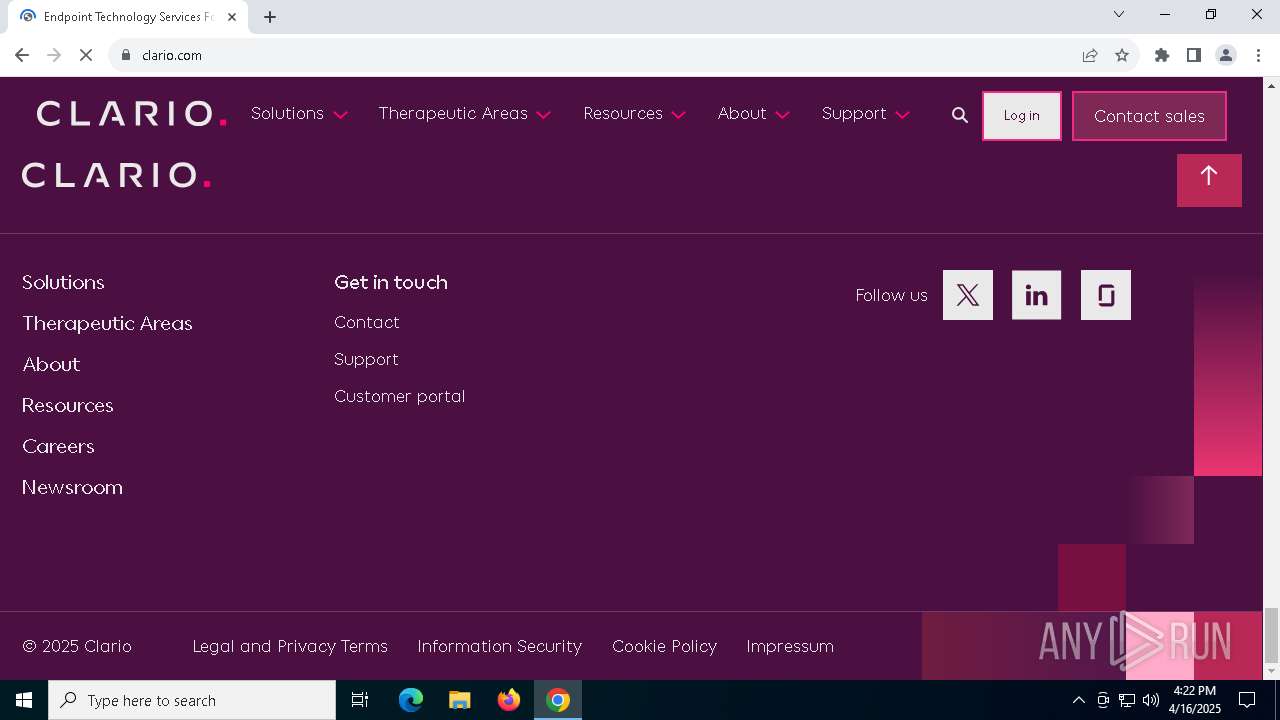Image resolution: width=1280 pixels, height=720 pixels.
Task: Expand the About dropdown in the nav bar
Action: coord(753,114)
